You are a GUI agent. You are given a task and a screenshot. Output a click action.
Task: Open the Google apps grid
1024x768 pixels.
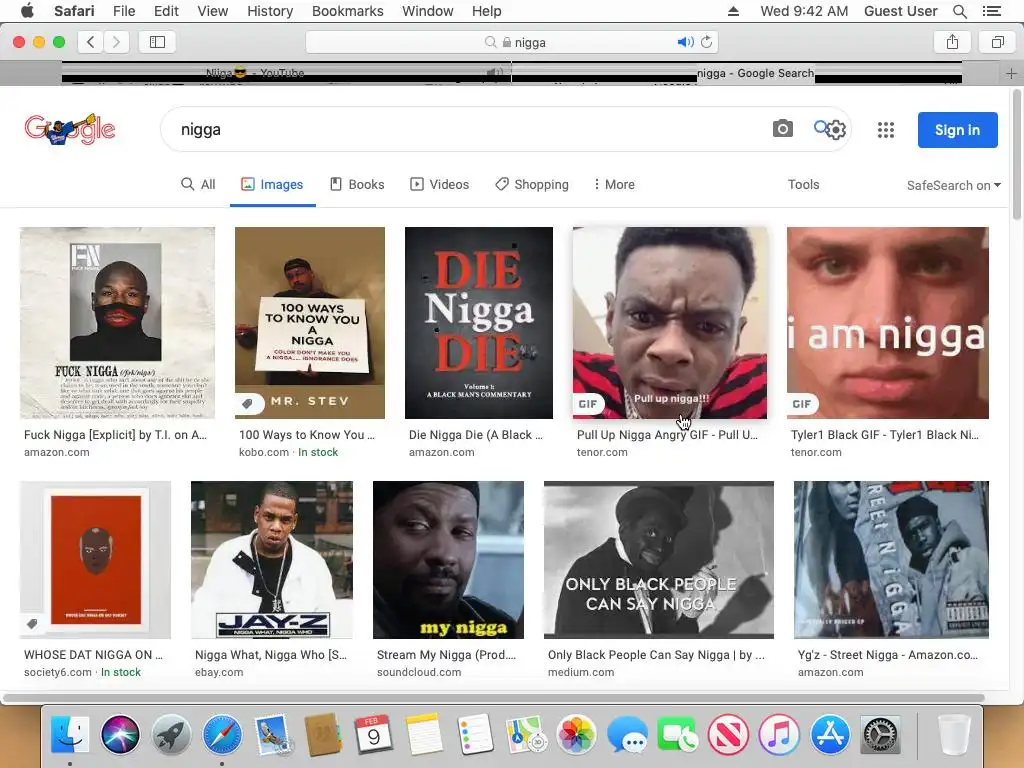point(886,130)
